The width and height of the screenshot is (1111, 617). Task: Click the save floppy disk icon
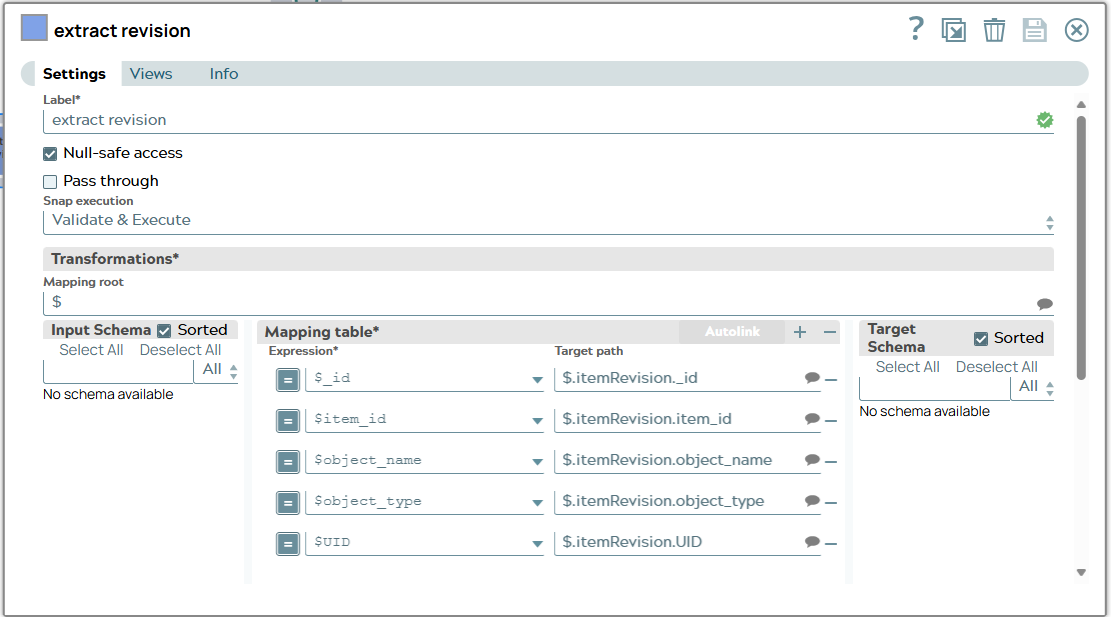1034,30
